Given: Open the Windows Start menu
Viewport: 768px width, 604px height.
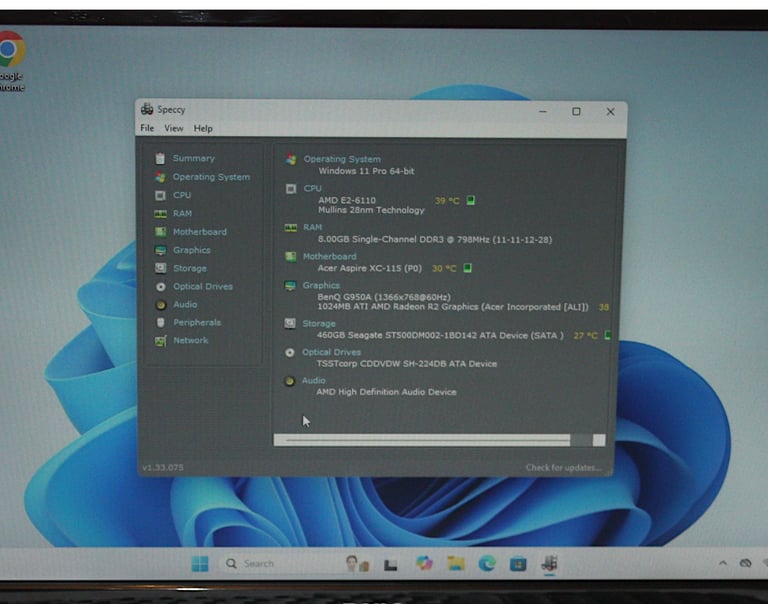Looking at the screenshot, I should pos(200,564).
